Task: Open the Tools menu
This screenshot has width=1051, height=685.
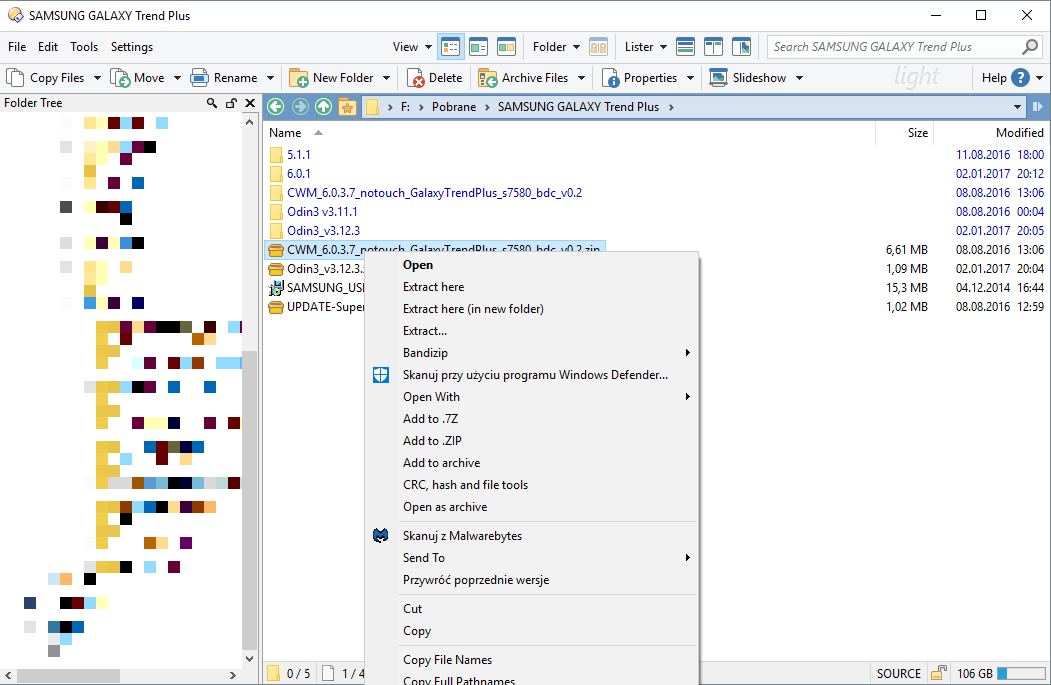Action: point(84,47)
